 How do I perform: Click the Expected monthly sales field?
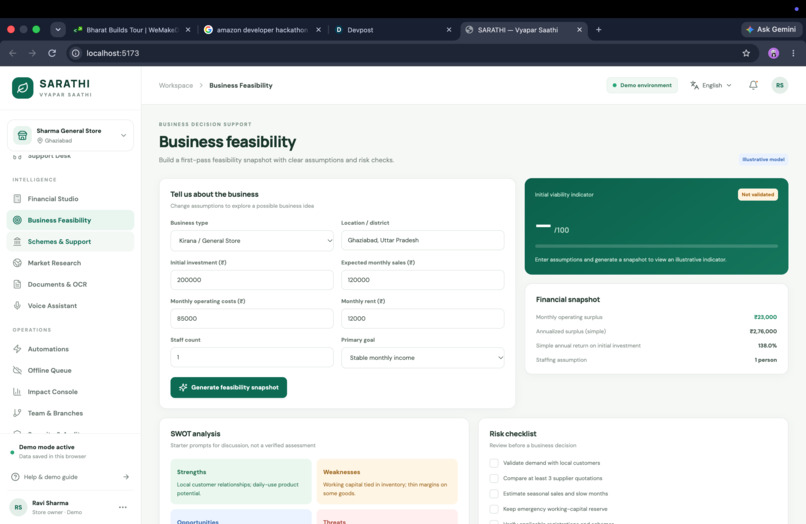423,280
